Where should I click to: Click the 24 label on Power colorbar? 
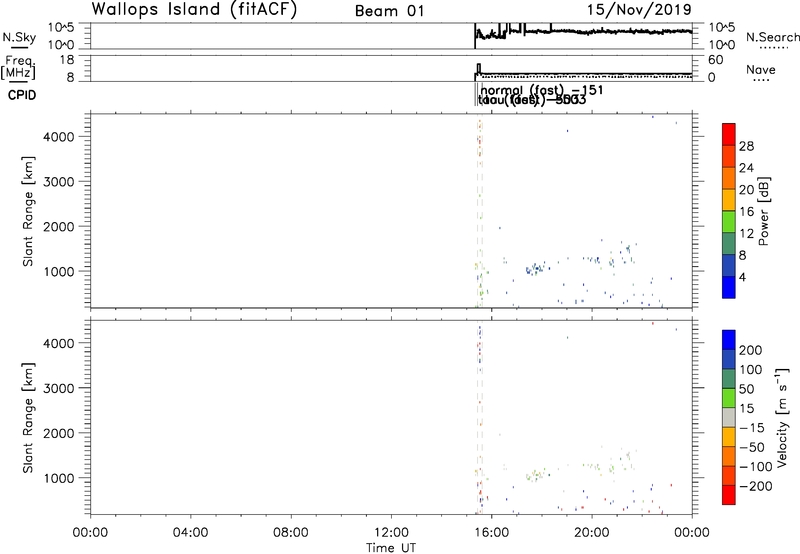[746, 168]
